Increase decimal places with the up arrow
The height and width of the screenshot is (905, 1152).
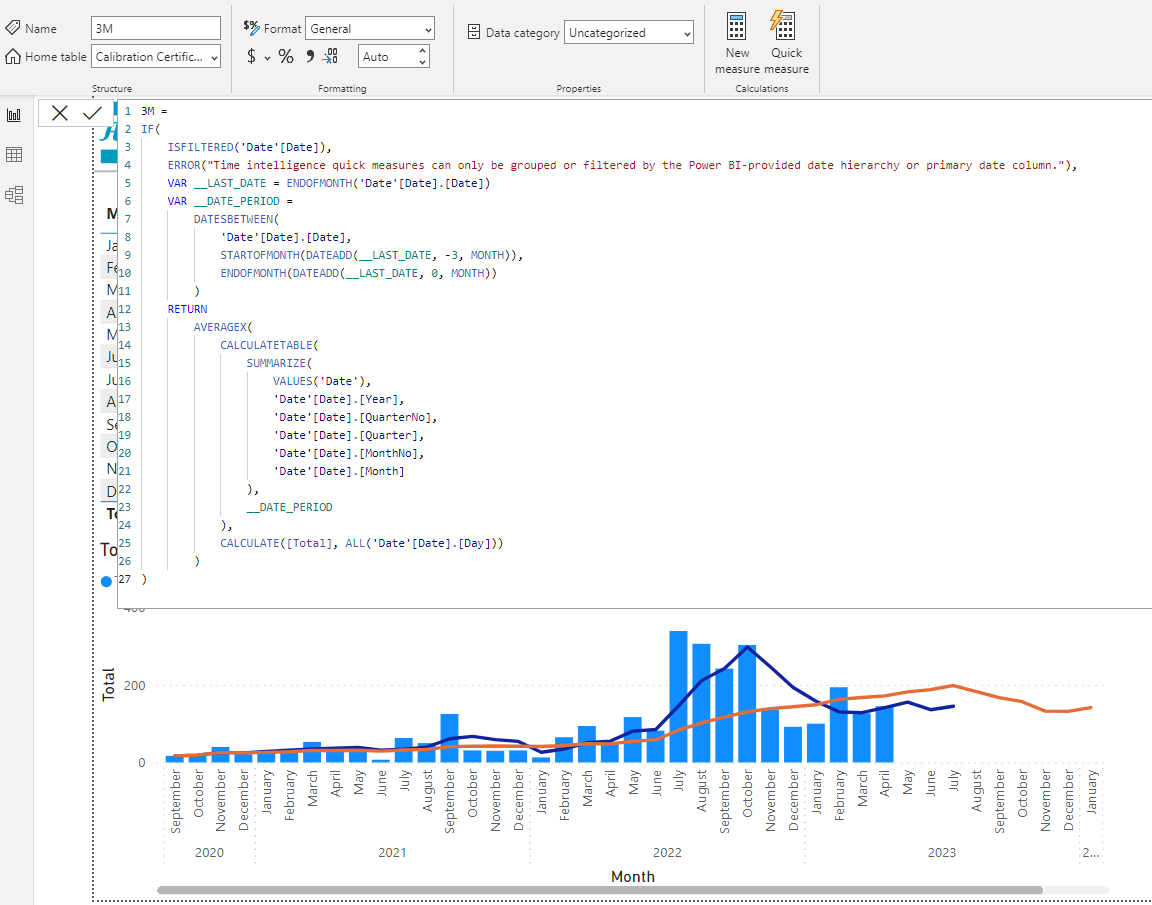pos(422,51)
